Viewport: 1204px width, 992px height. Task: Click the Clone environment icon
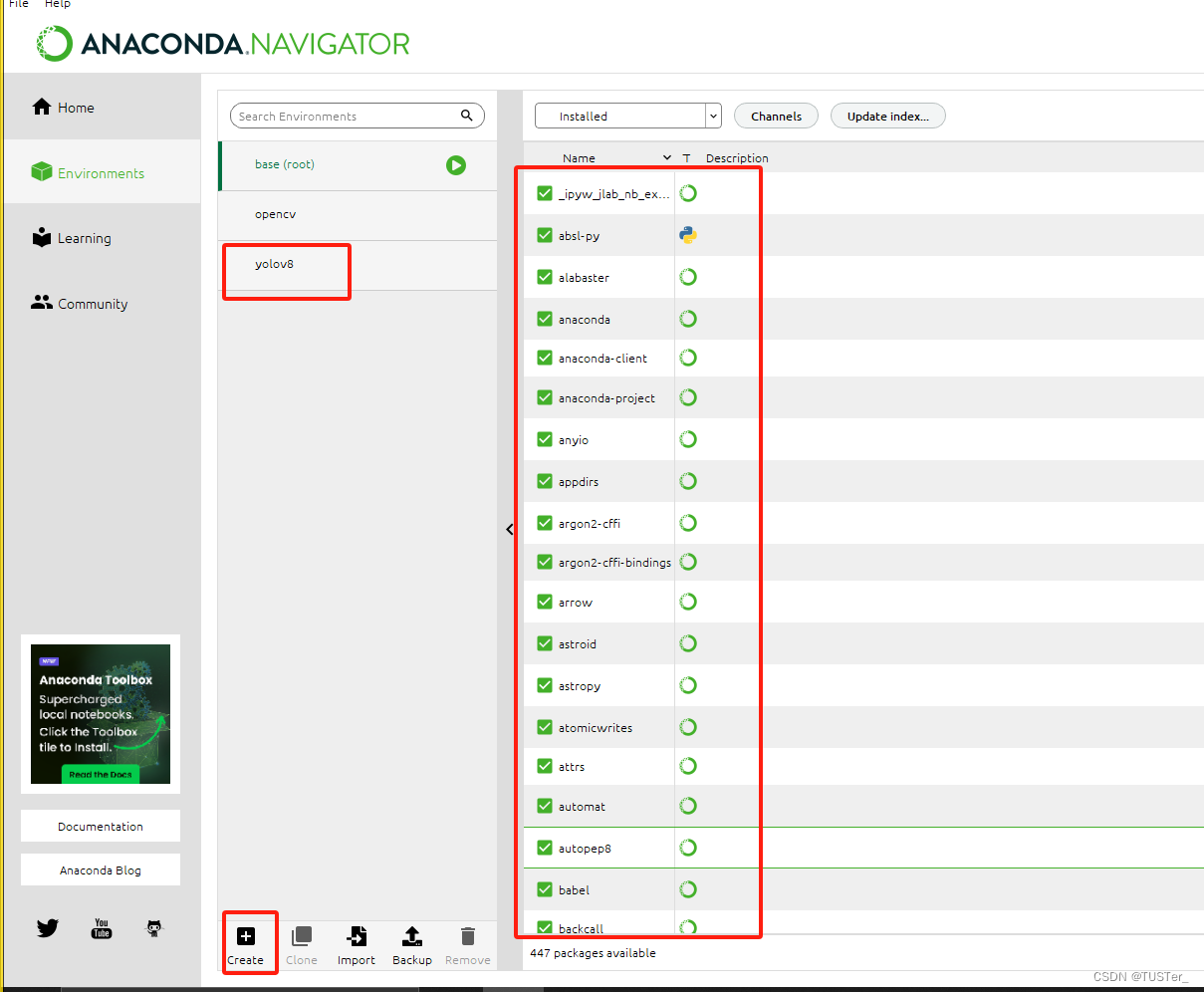(301, 936)
